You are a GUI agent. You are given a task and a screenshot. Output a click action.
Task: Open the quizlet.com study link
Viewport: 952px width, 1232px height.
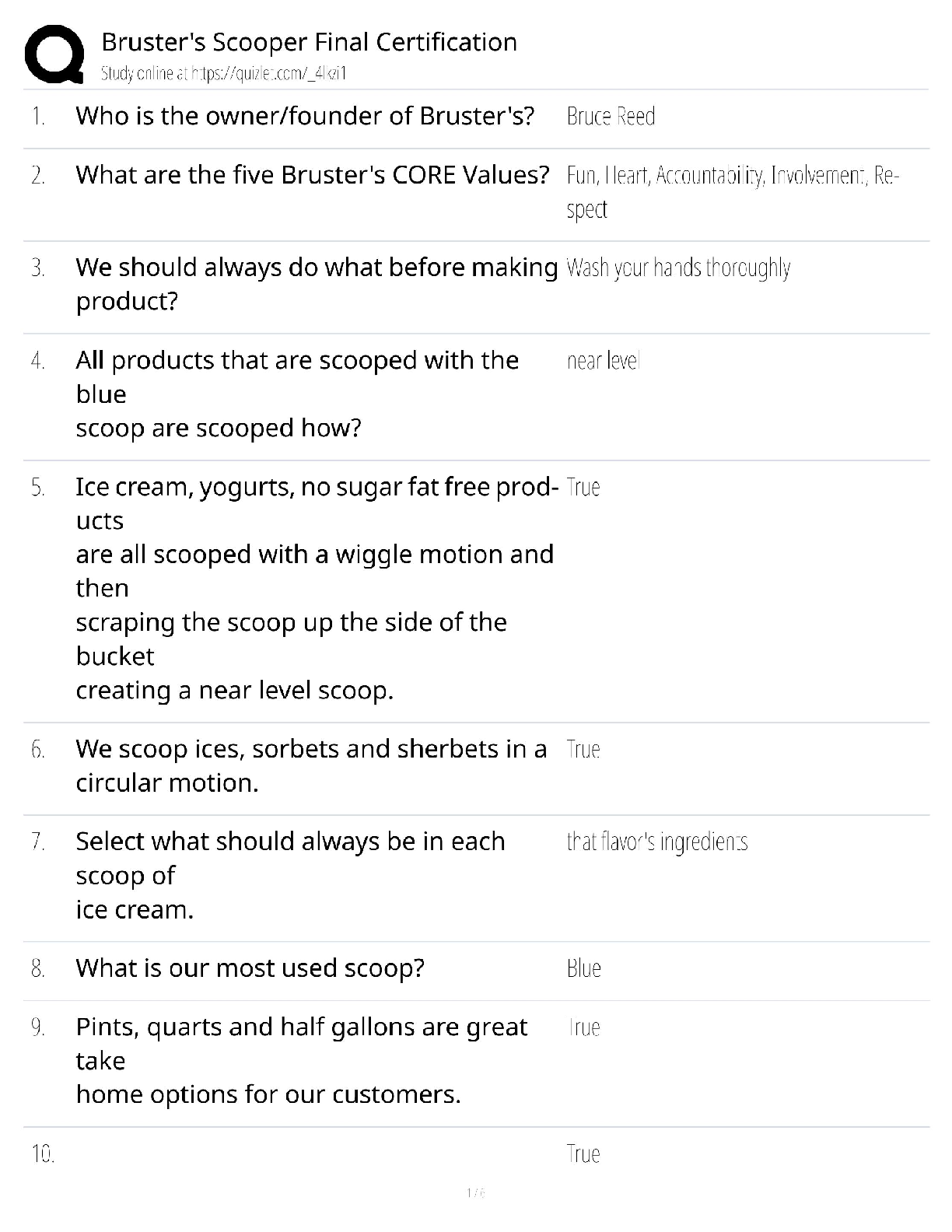pos(223,74)
